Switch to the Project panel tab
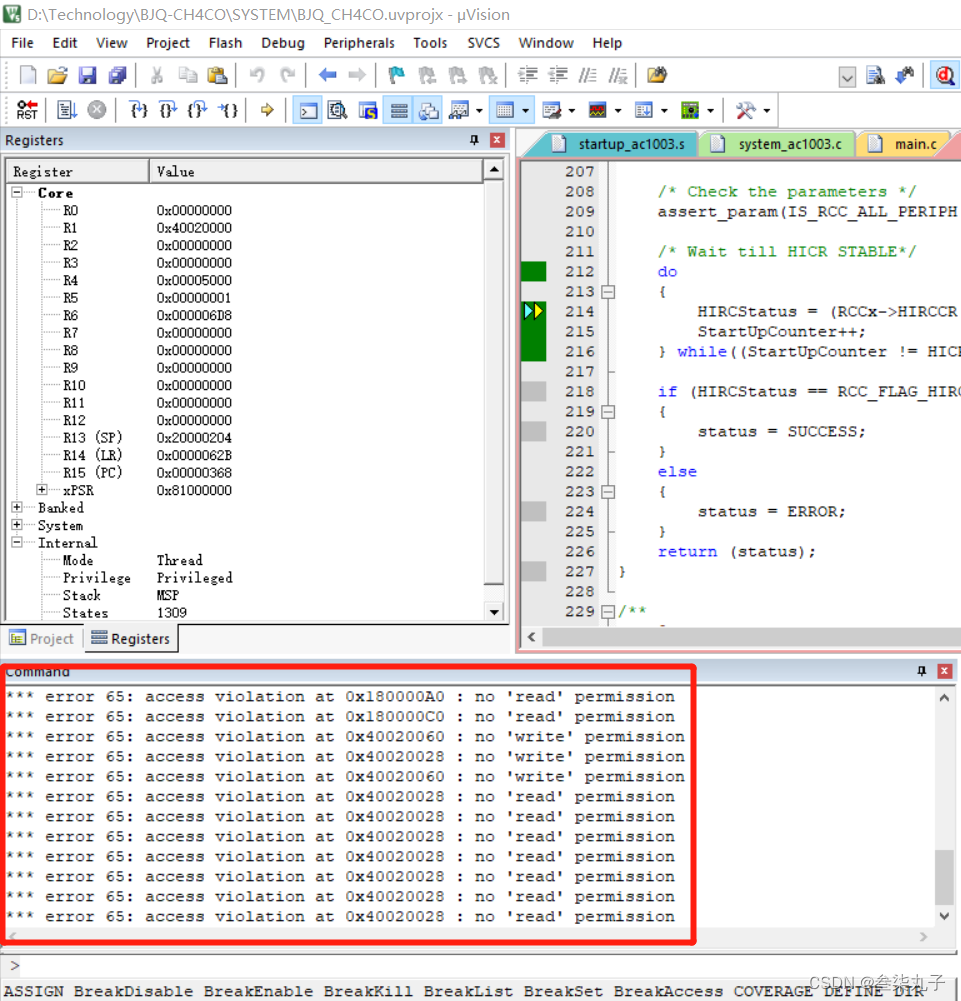 pos(42,638)
